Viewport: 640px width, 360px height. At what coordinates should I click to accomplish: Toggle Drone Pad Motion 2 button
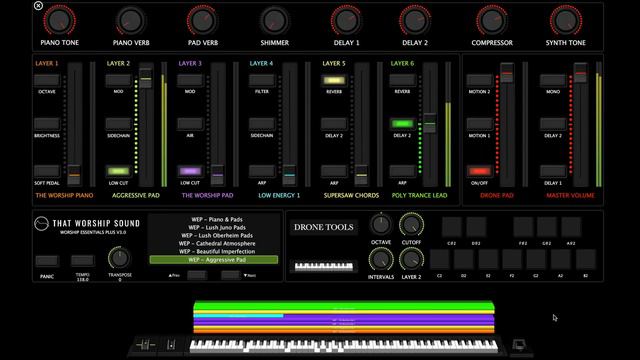(x=479, y=80)
